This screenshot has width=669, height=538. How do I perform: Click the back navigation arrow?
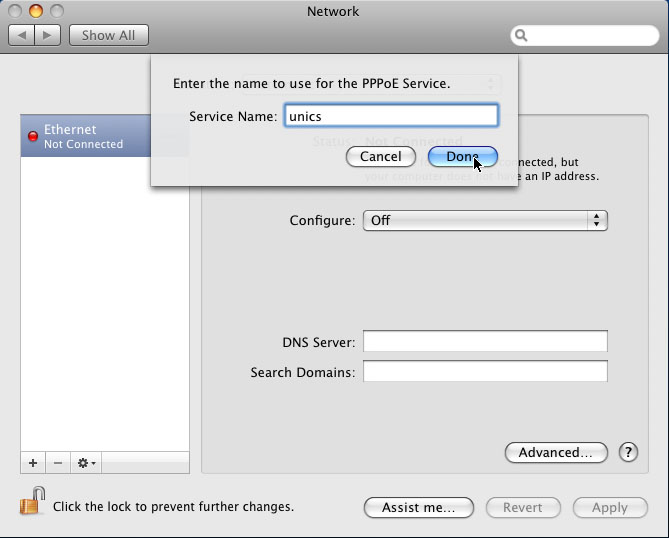tap(22, 35)
